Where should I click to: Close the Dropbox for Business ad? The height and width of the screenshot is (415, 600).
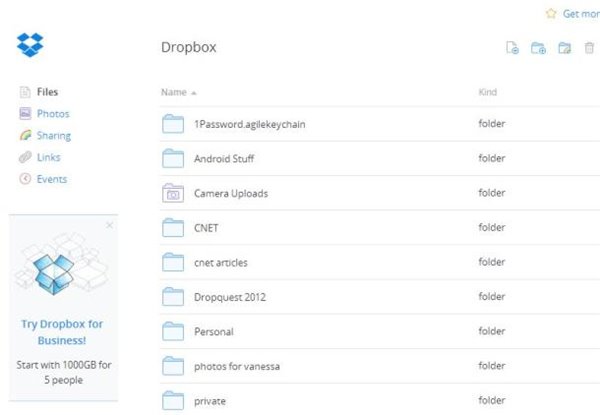tap(109, 226)
